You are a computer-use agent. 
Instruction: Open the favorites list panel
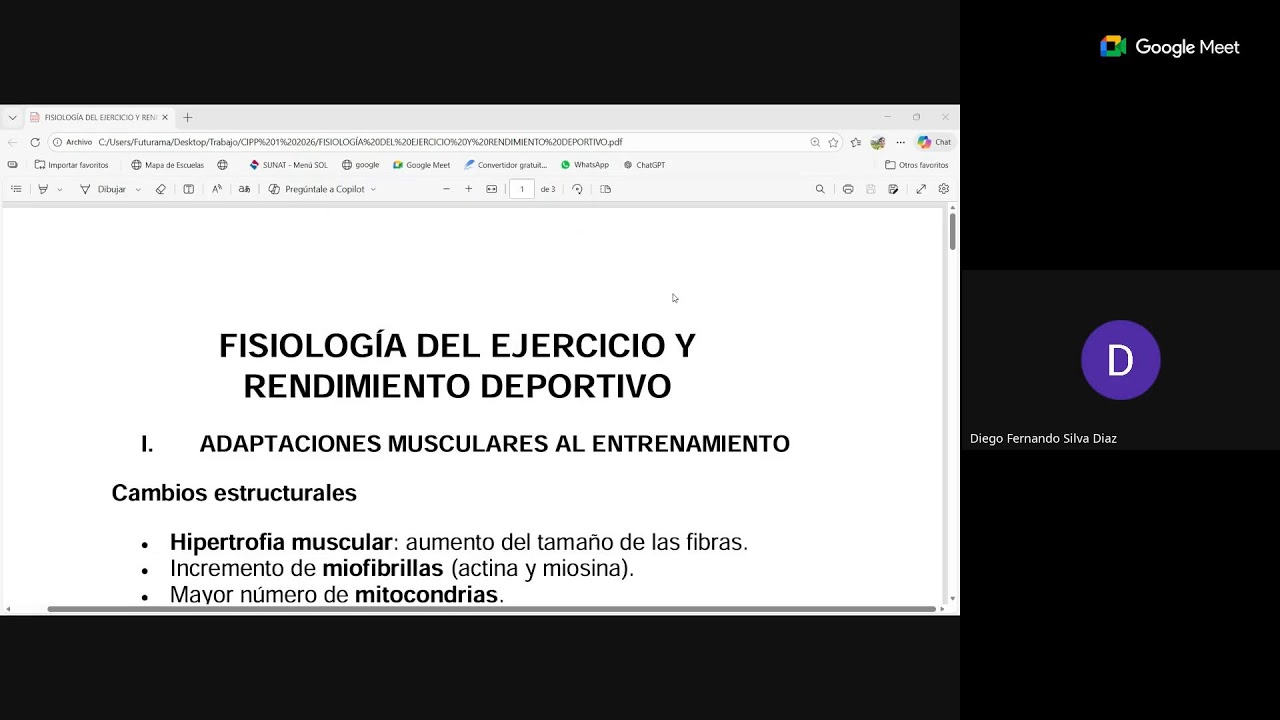(x=856, y=142)
